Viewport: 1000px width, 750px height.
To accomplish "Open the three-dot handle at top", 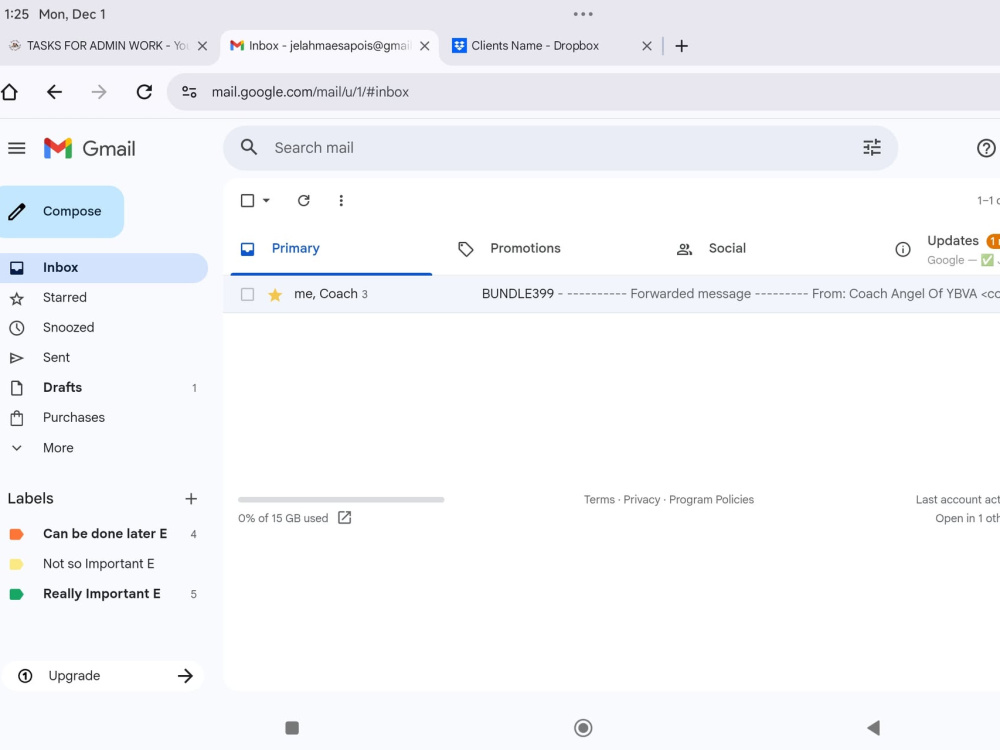I will coord(583,14).
